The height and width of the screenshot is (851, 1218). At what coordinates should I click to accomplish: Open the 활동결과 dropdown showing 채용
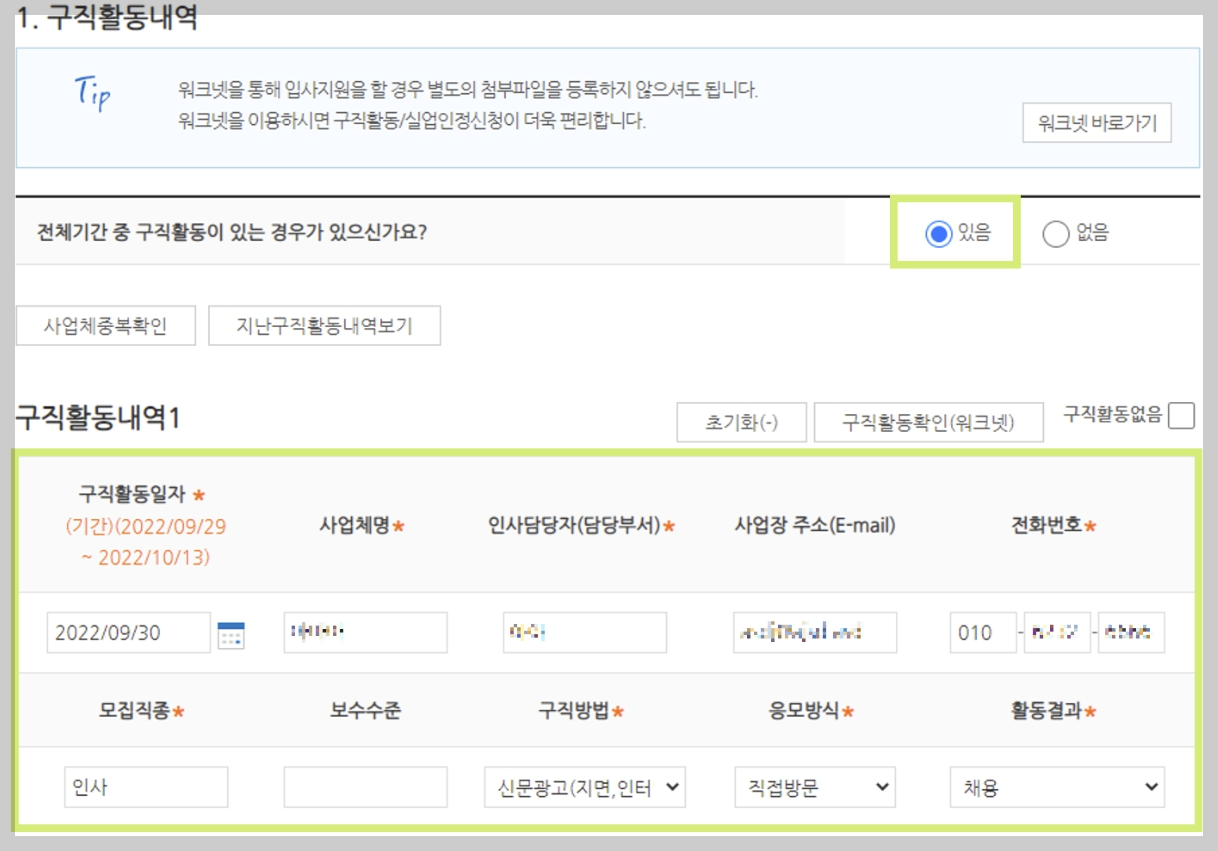point(1057,788)
